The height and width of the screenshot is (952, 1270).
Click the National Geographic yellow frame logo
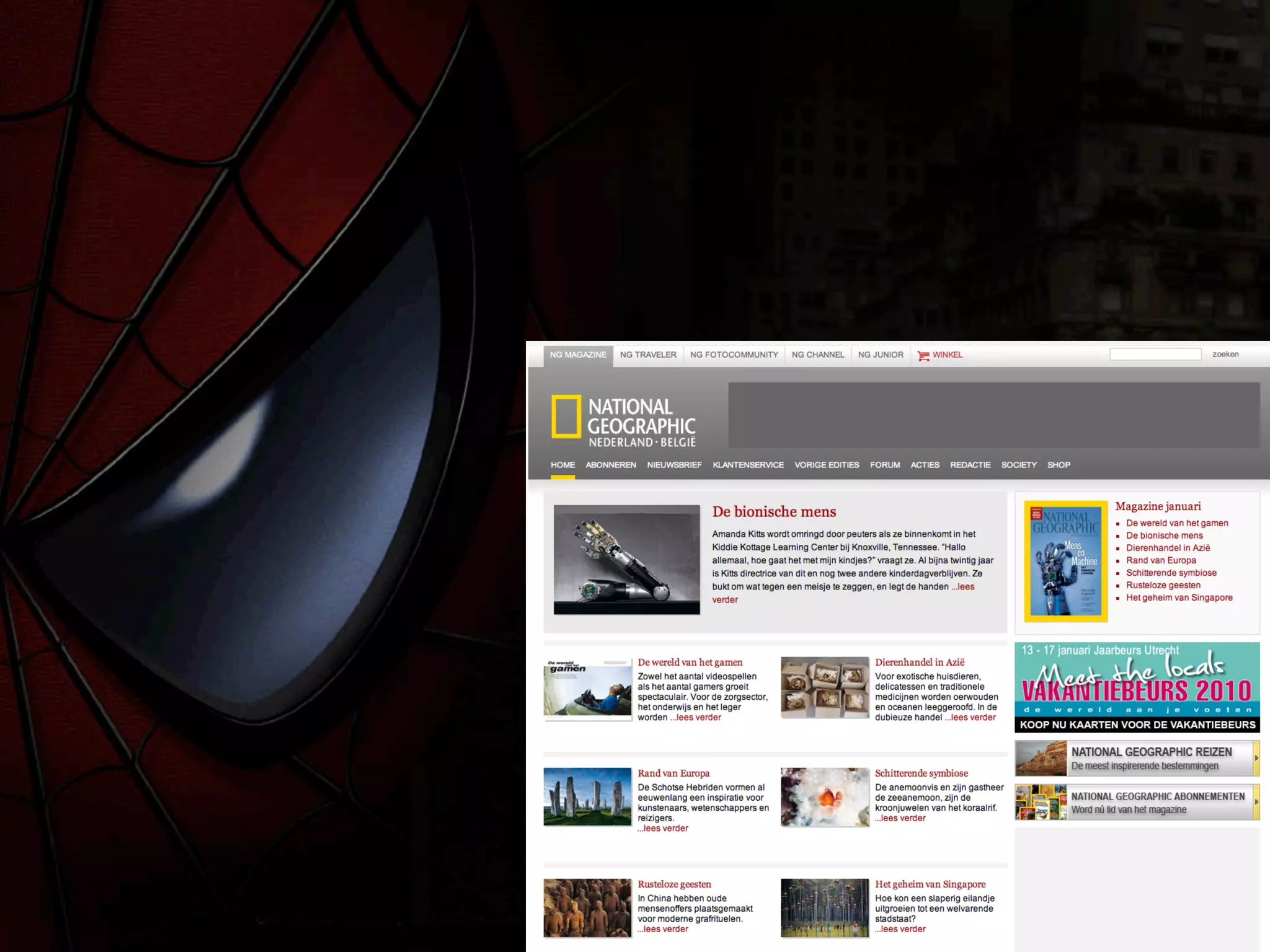pyautogui.click(x=566, y=416)
